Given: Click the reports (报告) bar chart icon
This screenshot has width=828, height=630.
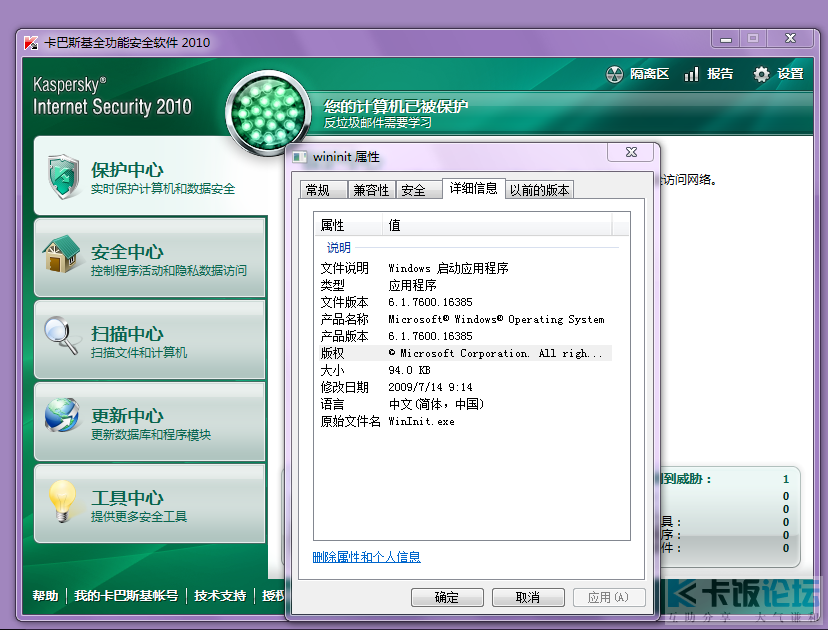Looking at the screenshot, I should 691,74.
